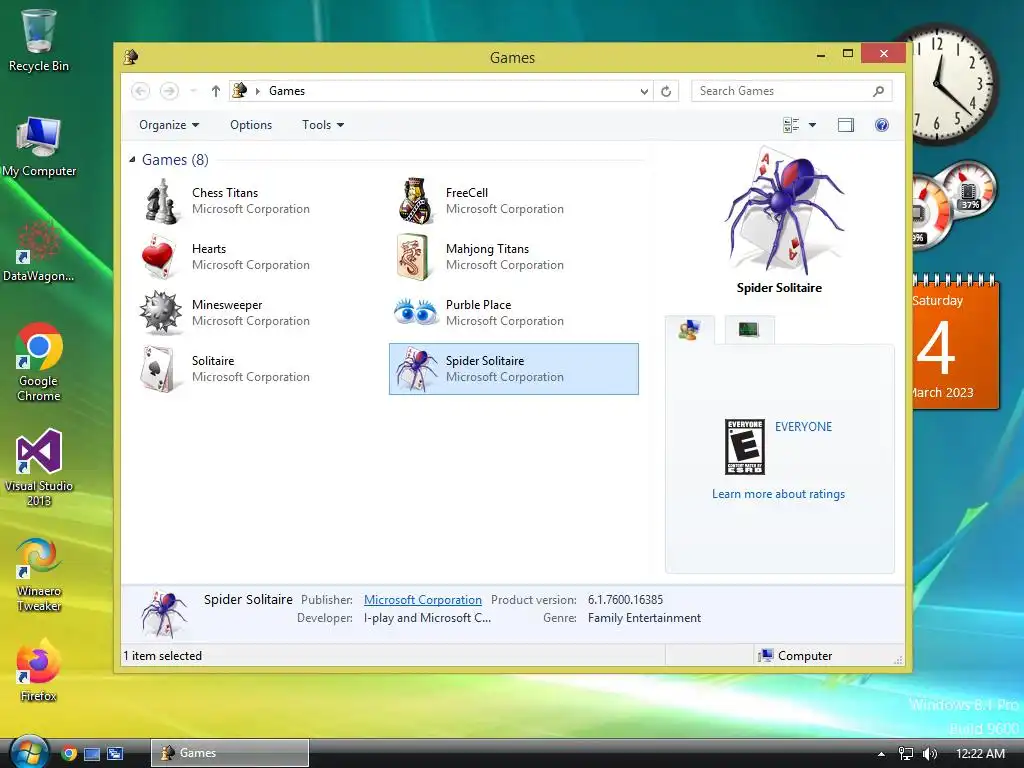Click the forward navigation arrow
Viewport: 1024px width, 768px height.
point(169,91)
